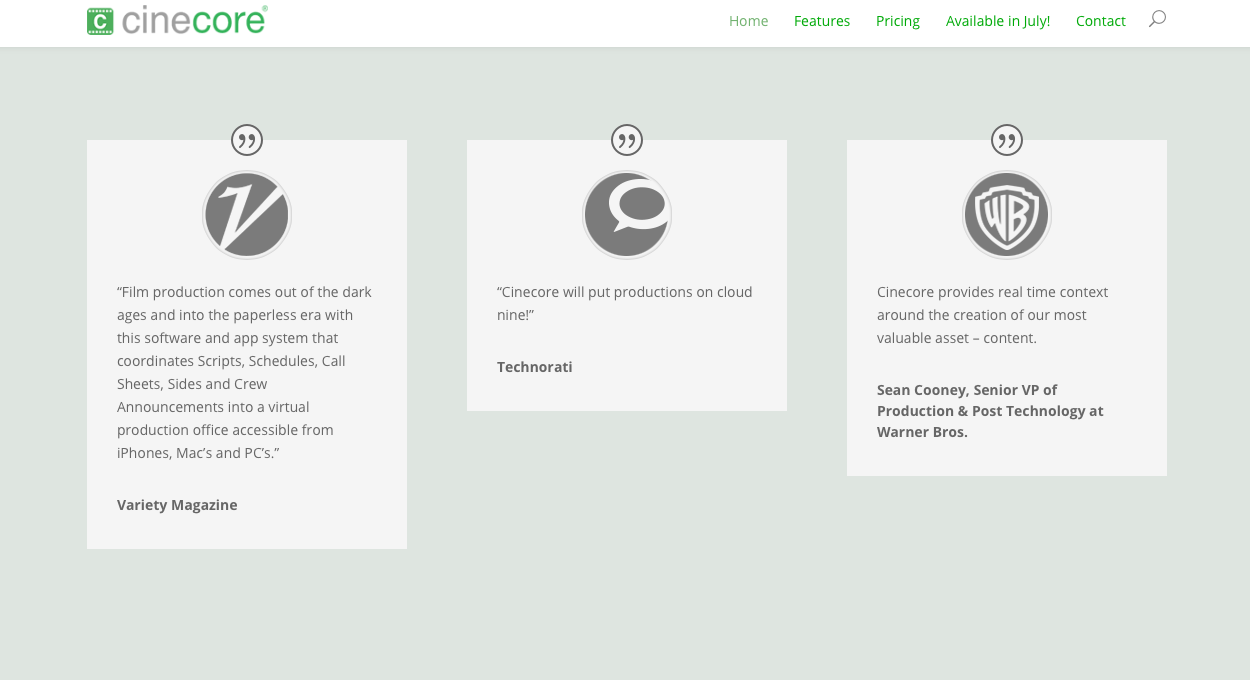Viewport: 1250px width, 680px height.
Task: Click quote mark icon above Technorati card
Action: click(x=627, y=140)
